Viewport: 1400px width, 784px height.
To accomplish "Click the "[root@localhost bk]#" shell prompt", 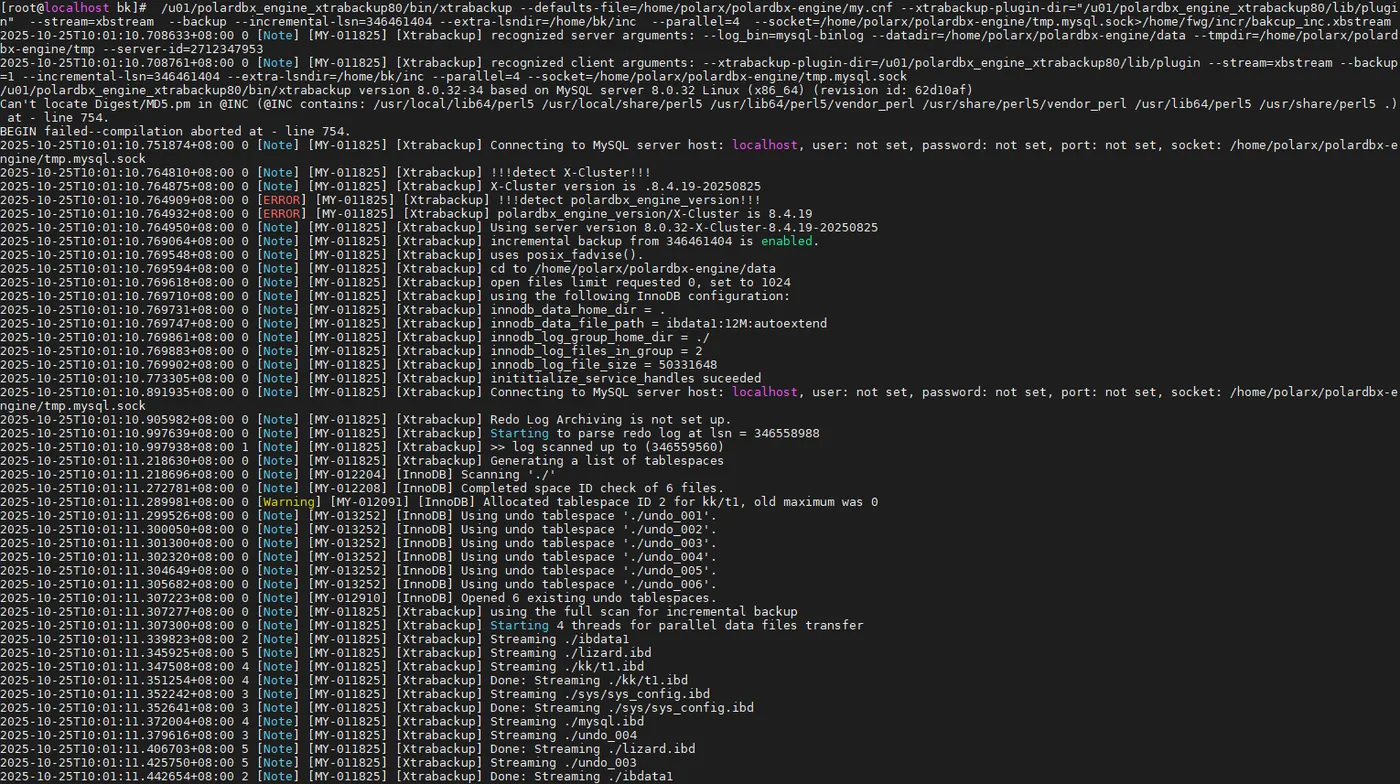I will click(74, 7).
